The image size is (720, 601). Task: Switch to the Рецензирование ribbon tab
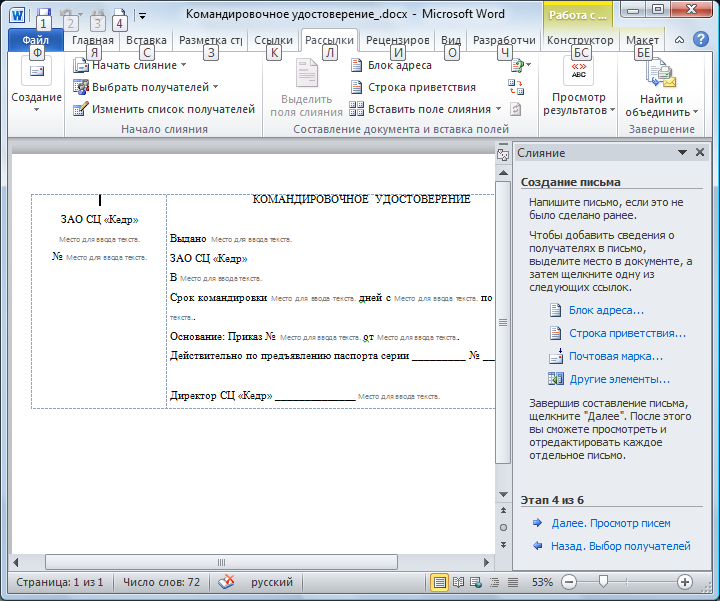tap(397, 40)
